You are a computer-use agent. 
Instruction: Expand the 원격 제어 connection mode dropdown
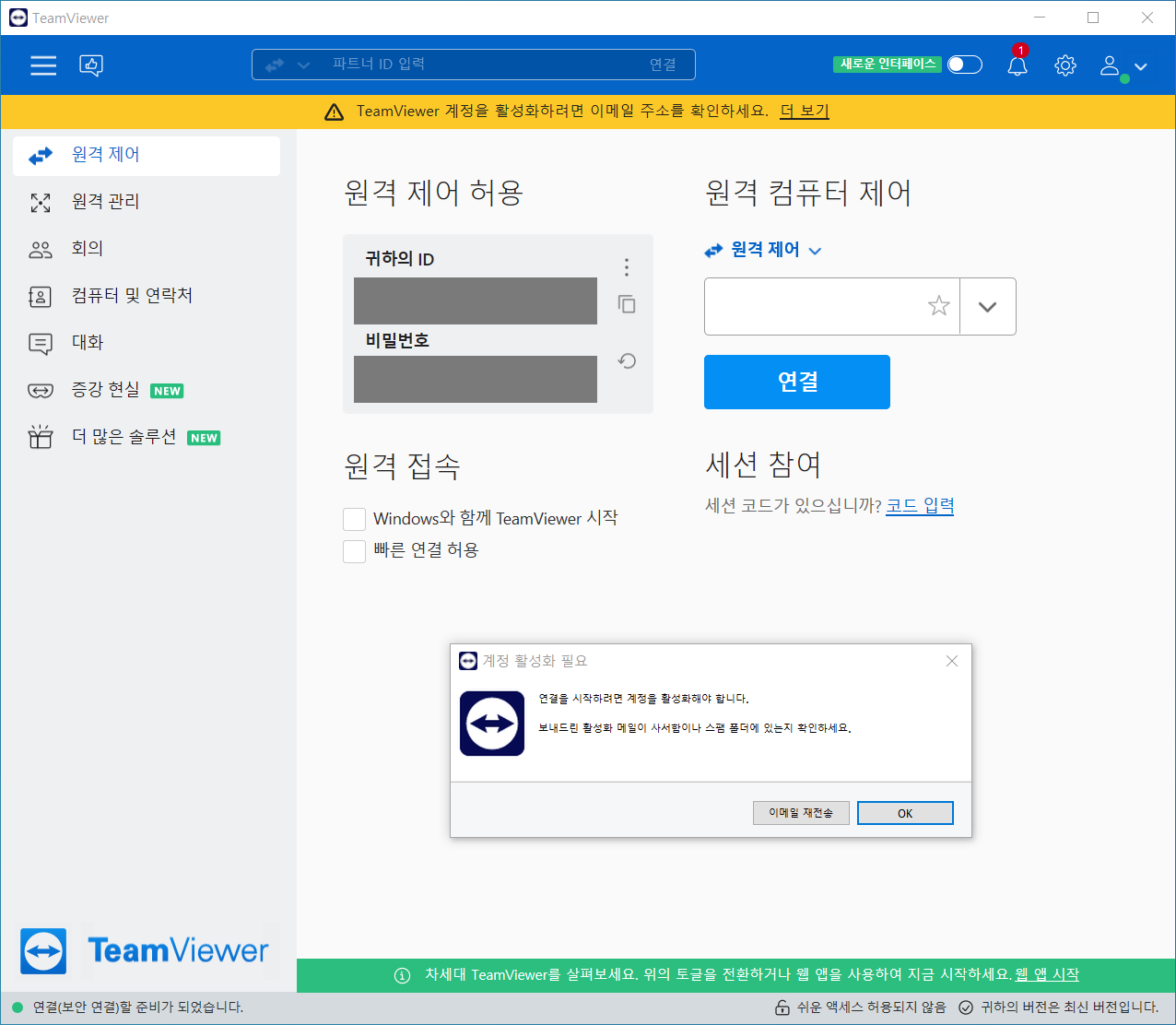pos(815,250)
